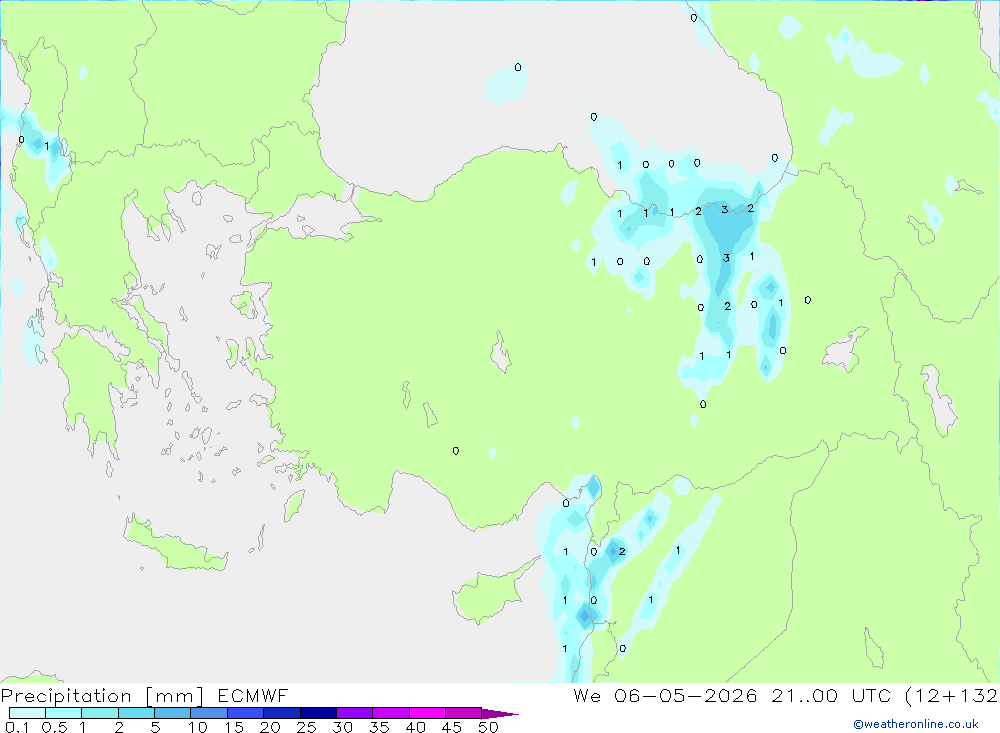Click the "(12+132" forecast offset text
Image resolution: width=1000 pixels, height=733 pixels.
pos(952,696)
